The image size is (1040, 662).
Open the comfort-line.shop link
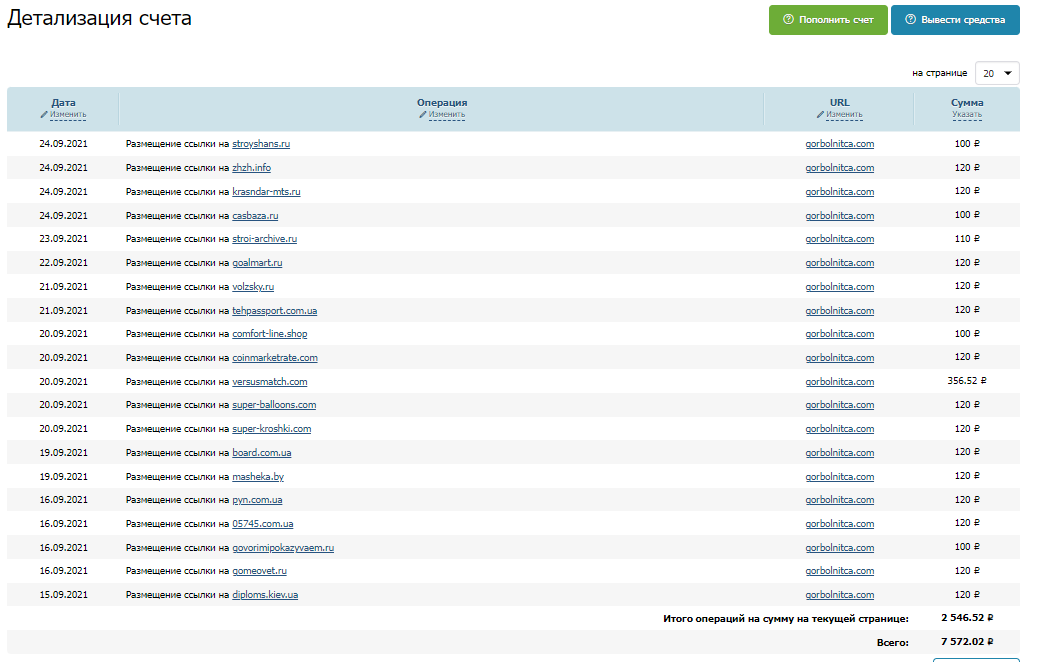269,334
